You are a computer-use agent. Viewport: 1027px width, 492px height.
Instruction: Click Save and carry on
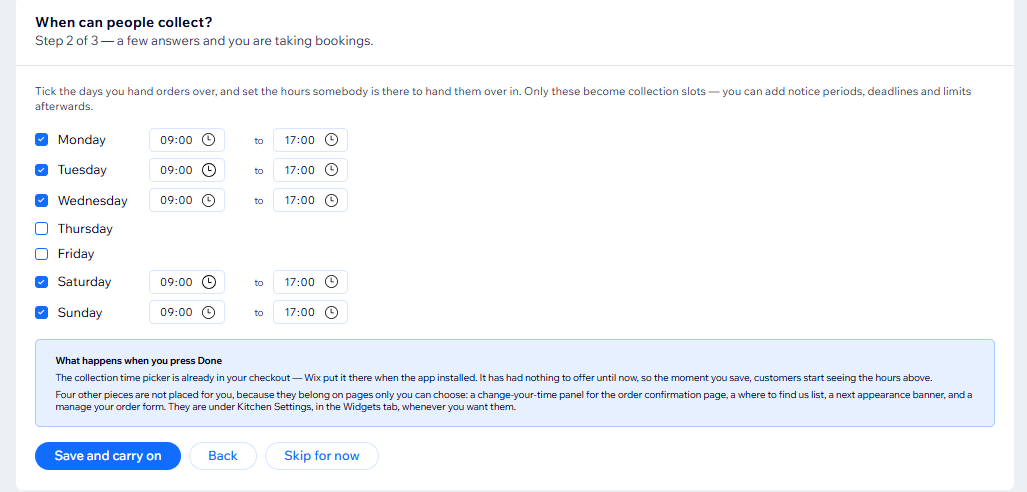pyautogui.click(x=108, y=456)
